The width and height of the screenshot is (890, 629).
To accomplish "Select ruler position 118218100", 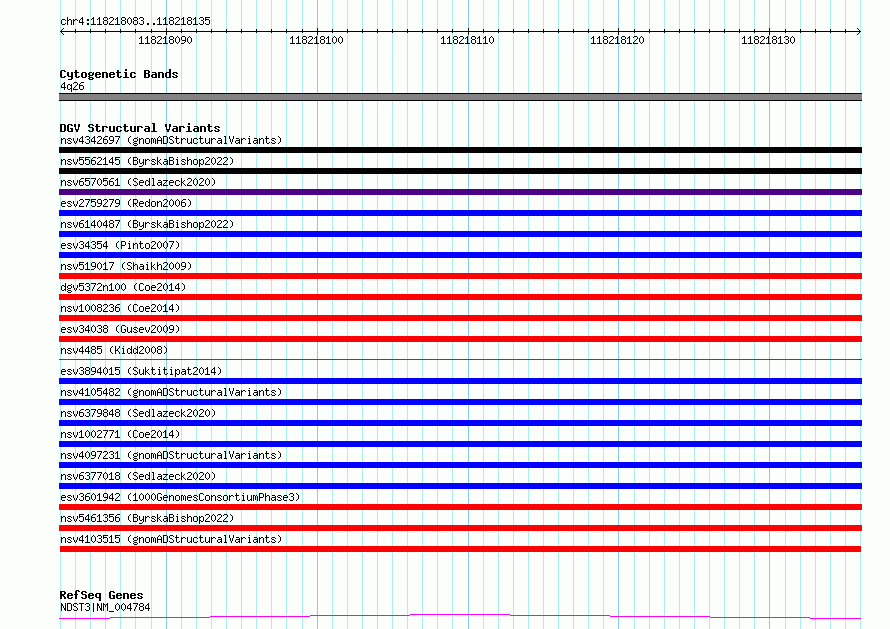I will click(316, 40).
